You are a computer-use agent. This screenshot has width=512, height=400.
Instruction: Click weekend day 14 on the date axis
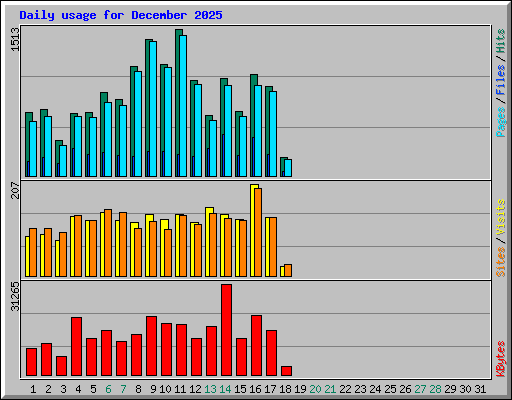click(x=225, y=389)
